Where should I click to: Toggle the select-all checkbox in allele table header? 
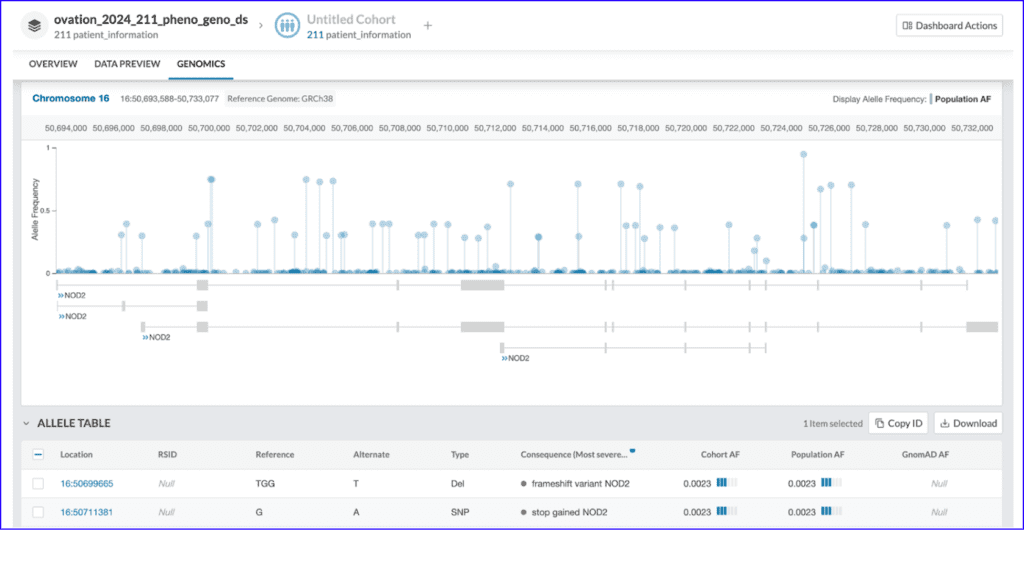click(x=38, y=454)
